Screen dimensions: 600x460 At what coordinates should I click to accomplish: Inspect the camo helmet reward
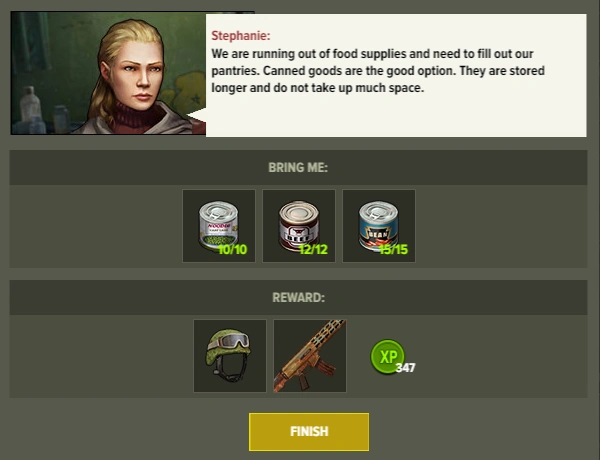tap(230, 356)
